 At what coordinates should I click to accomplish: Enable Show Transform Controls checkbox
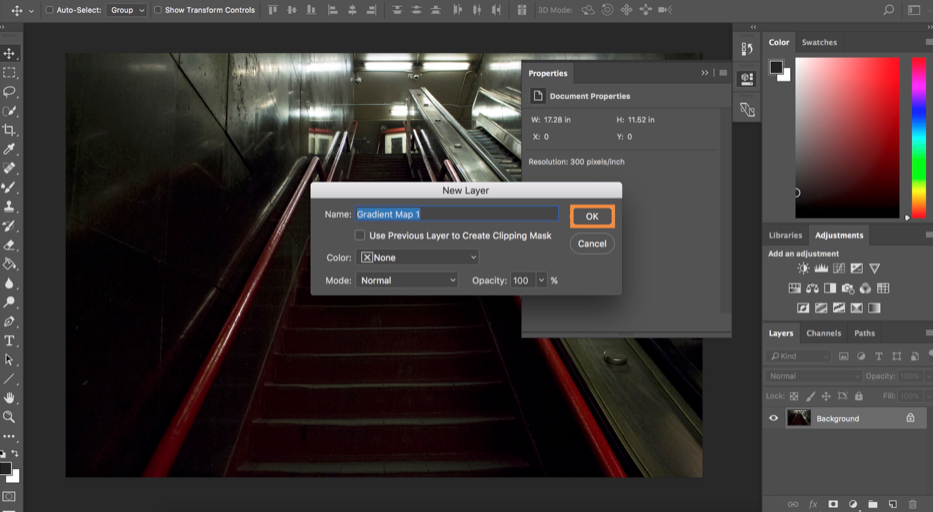pyautogui.click(x=158, y=10)
